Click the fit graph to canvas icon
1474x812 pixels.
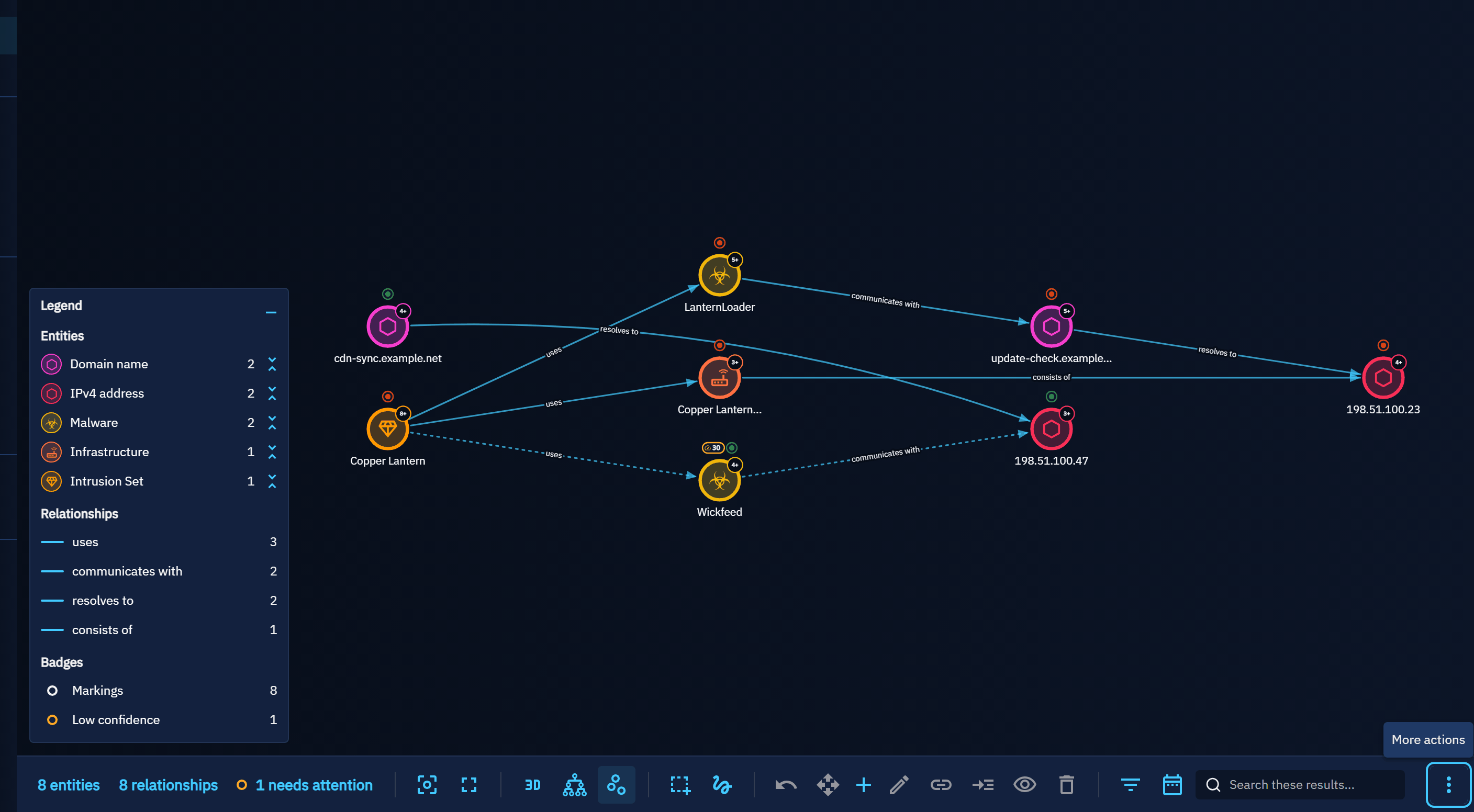tap(427, 785)
